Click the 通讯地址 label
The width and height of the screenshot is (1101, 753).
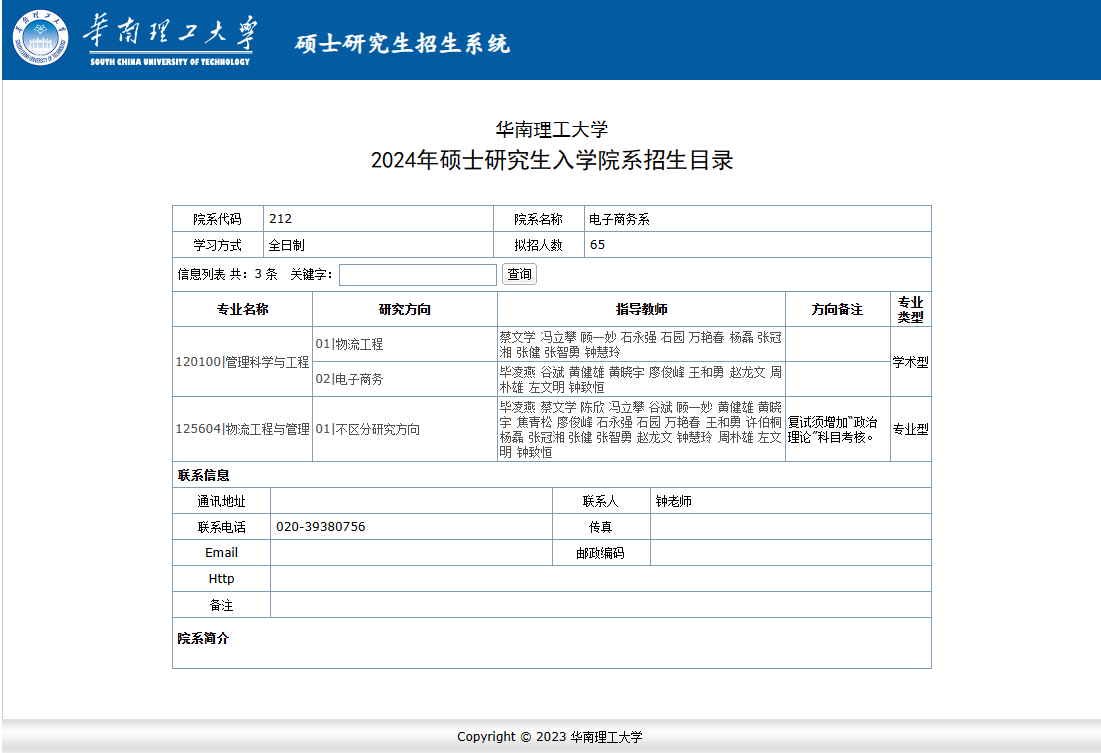point(221,501)
